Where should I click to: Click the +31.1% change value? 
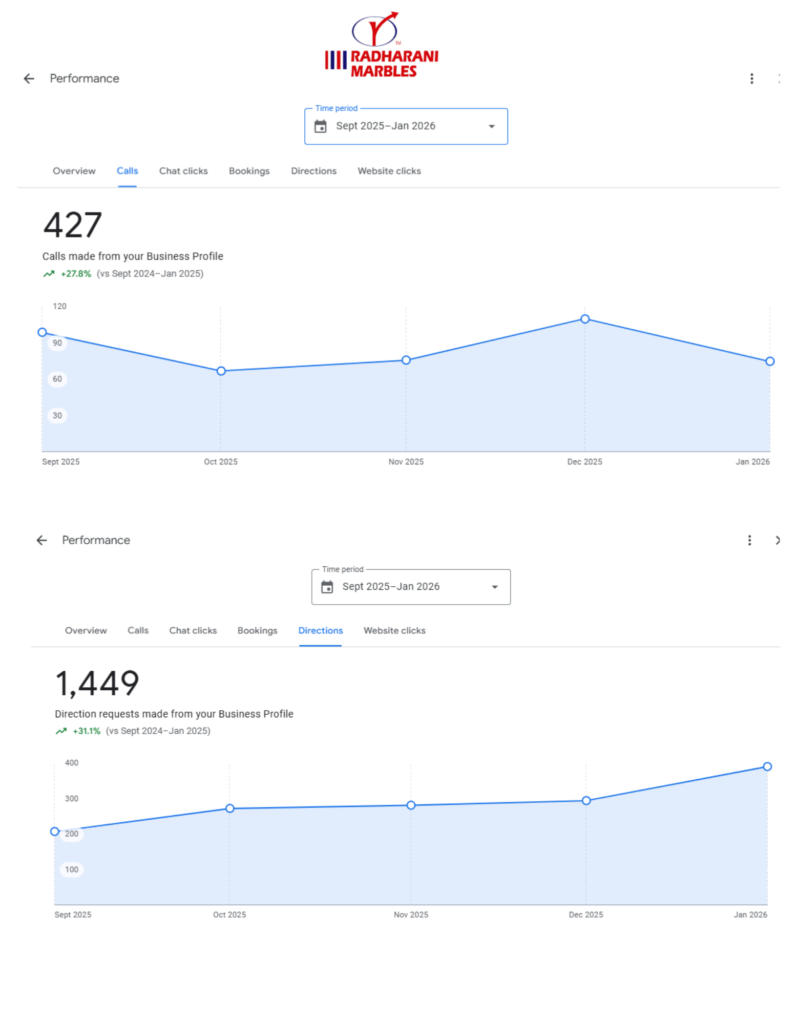point(87,731)
